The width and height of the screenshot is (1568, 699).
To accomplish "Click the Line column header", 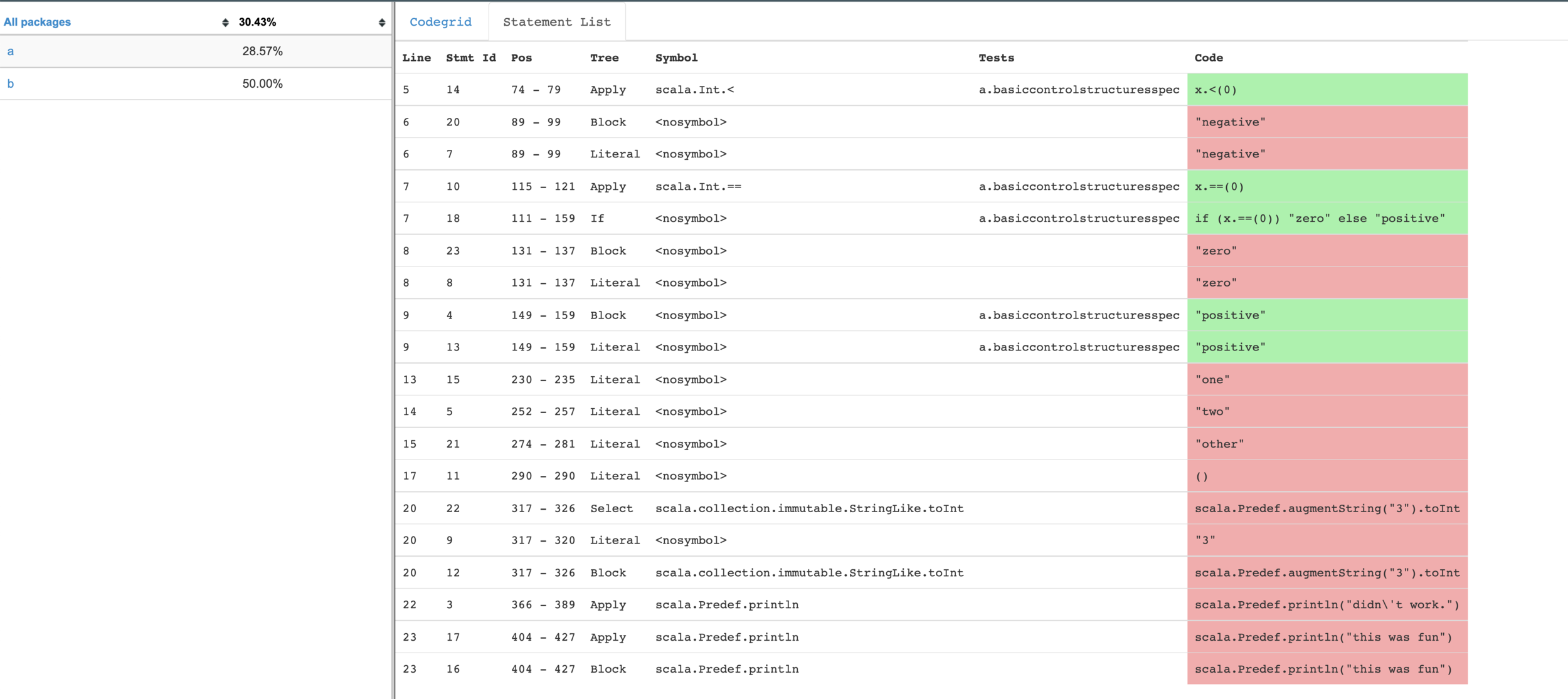I will [416, 58].
